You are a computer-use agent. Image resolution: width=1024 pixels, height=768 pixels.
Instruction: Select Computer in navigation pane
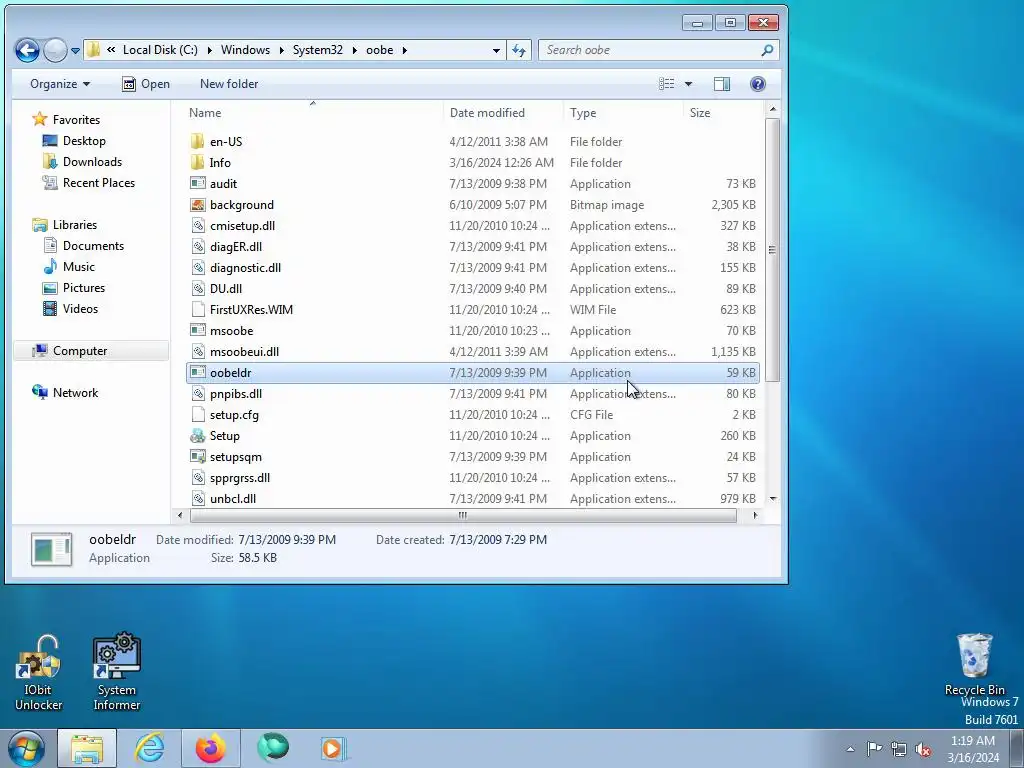coord(80,351)
